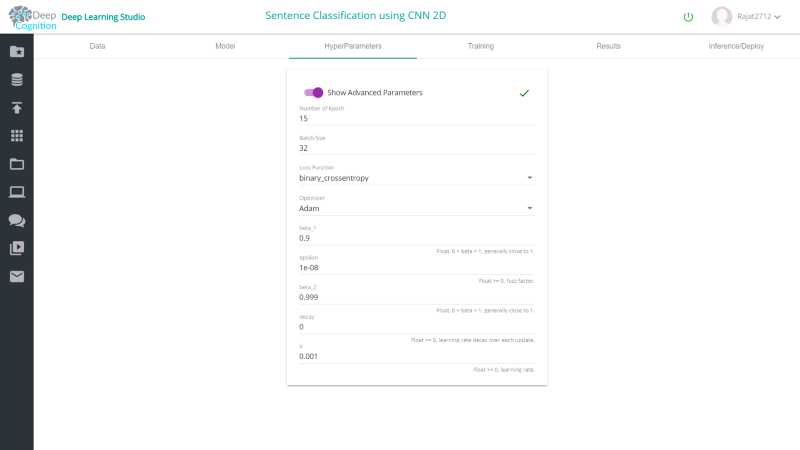Click the Number of Epoch input field
This screenshot has width=800, height=450.
click(416, 118)
